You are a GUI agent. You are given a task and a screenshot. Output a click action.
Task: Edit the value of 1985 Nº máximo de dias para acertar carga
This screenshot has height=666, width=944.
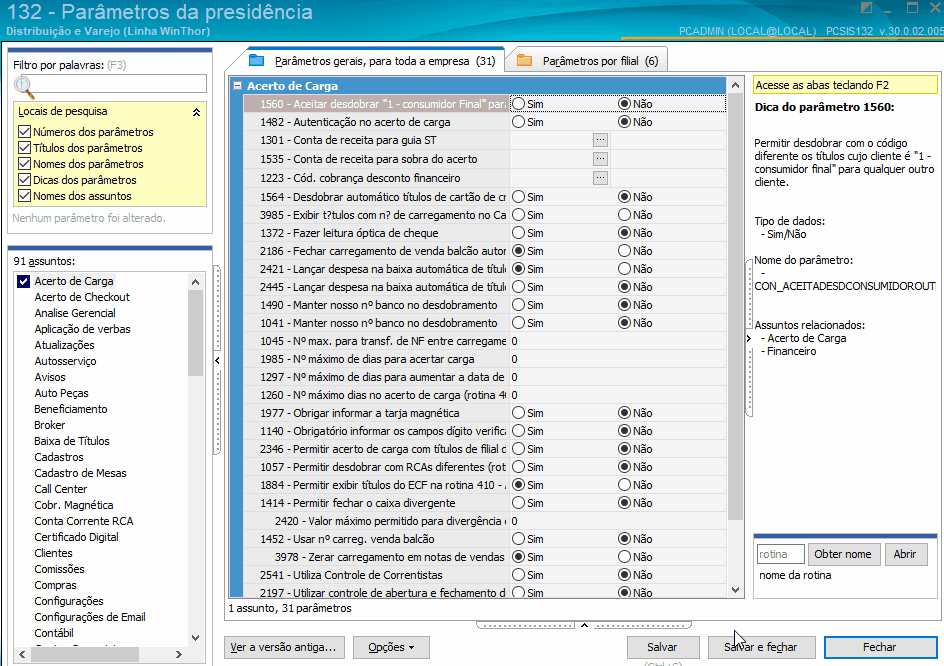617,359
